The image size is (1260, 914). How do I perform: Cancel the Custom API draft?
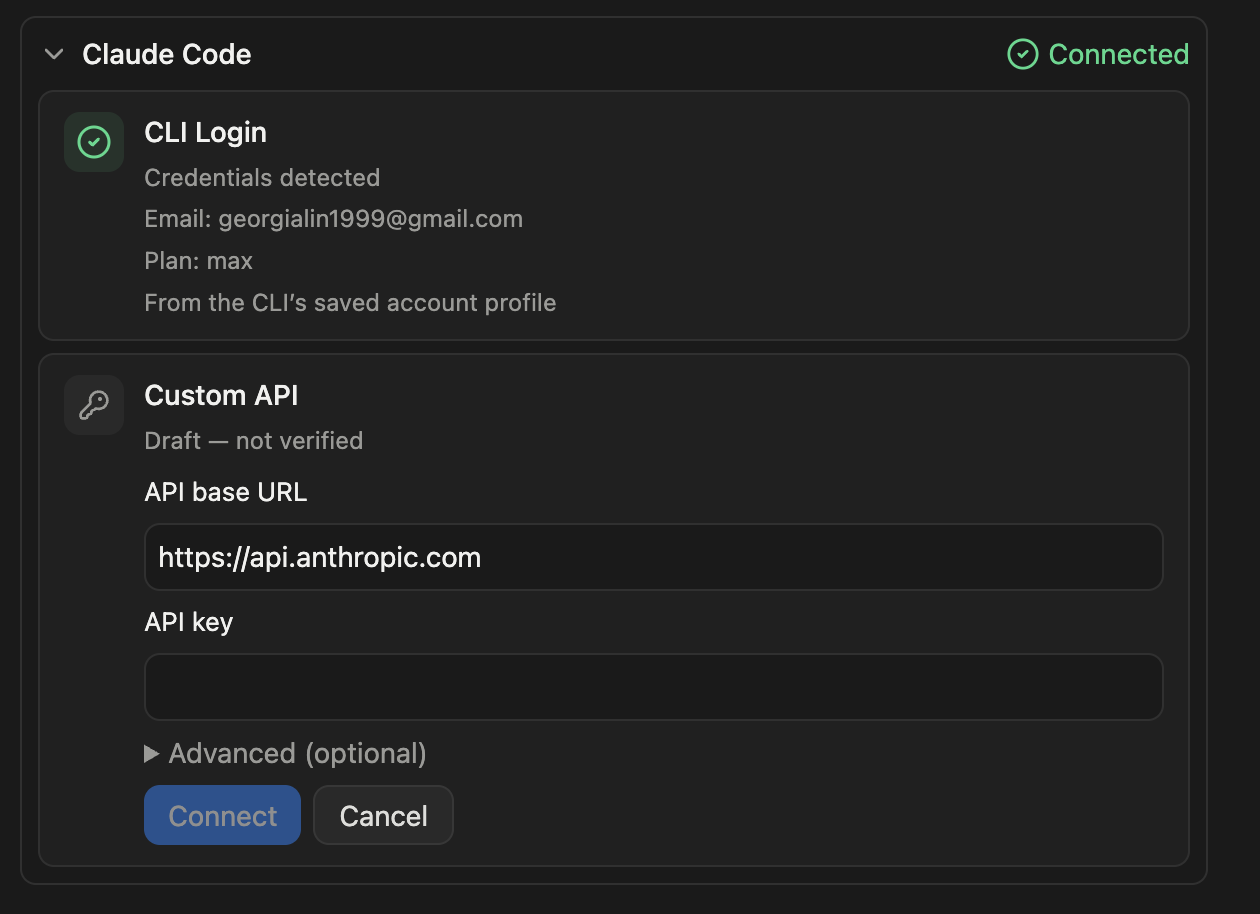(383, 815)
